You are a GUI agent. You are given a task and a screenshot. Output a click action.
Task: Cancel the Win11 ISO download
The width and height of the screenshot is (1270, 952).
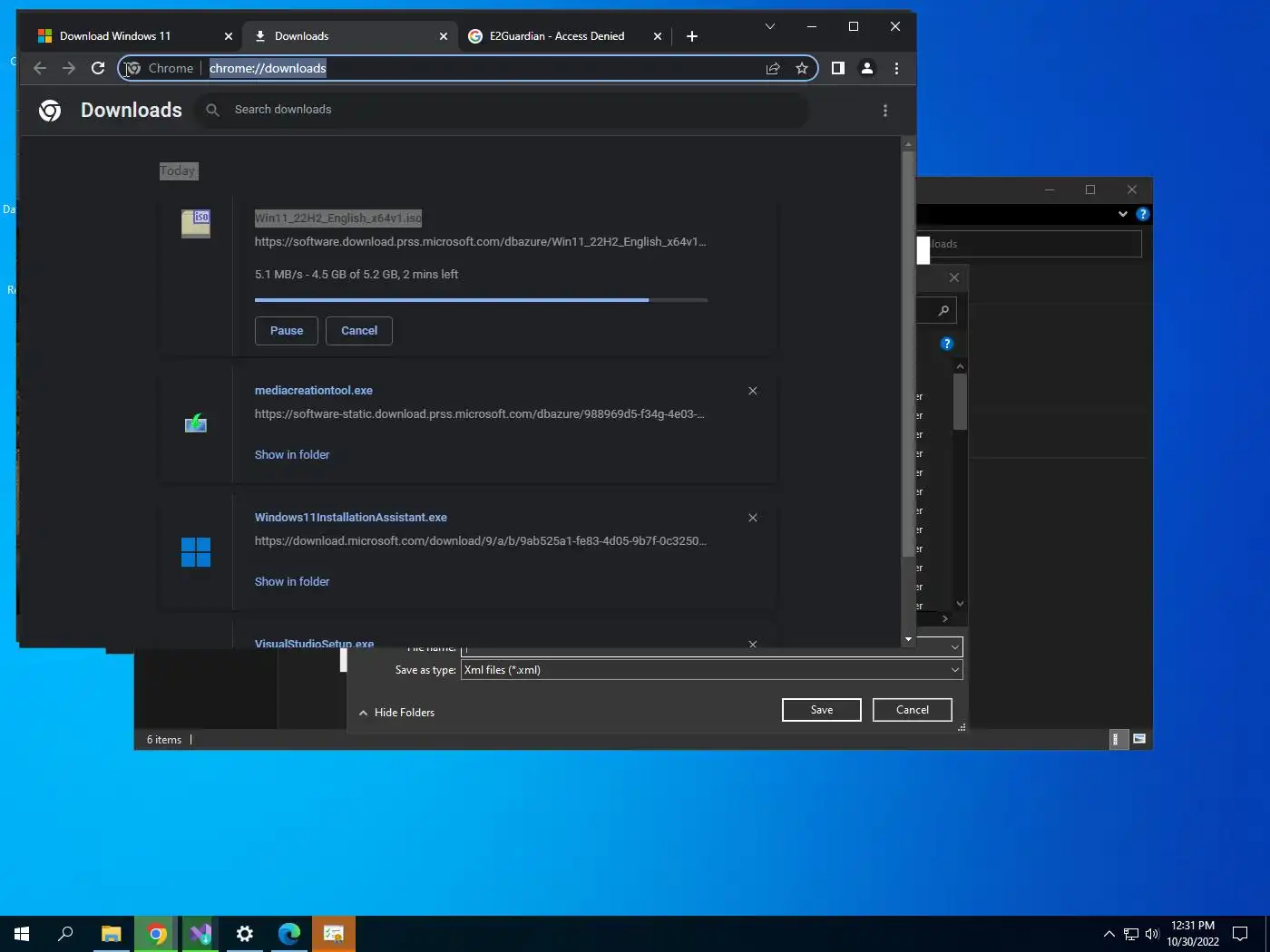359,331
